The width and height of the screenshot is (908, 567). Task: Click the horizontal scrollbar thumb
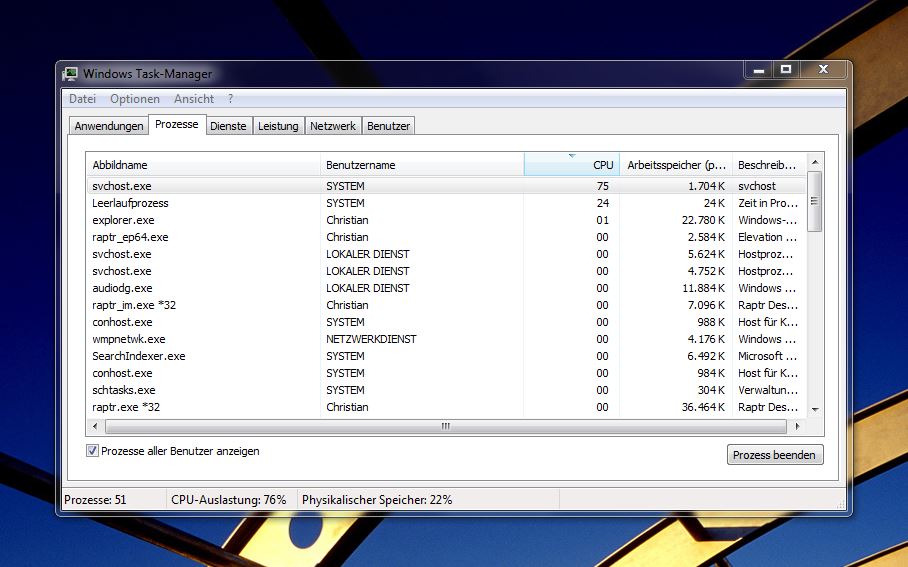point(446,426)
